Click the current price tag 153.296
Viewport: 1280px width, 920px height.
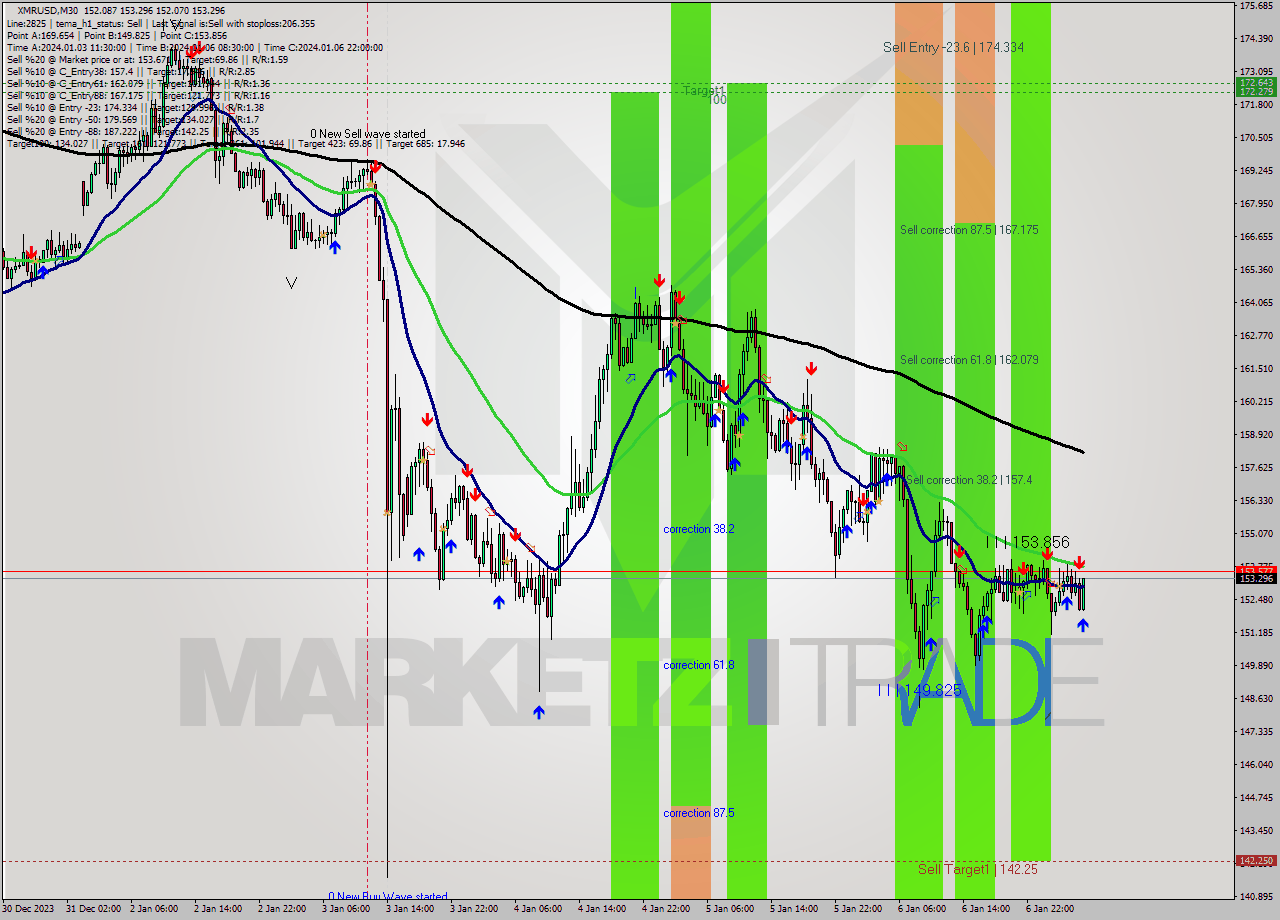click(x=1256, y=578)
